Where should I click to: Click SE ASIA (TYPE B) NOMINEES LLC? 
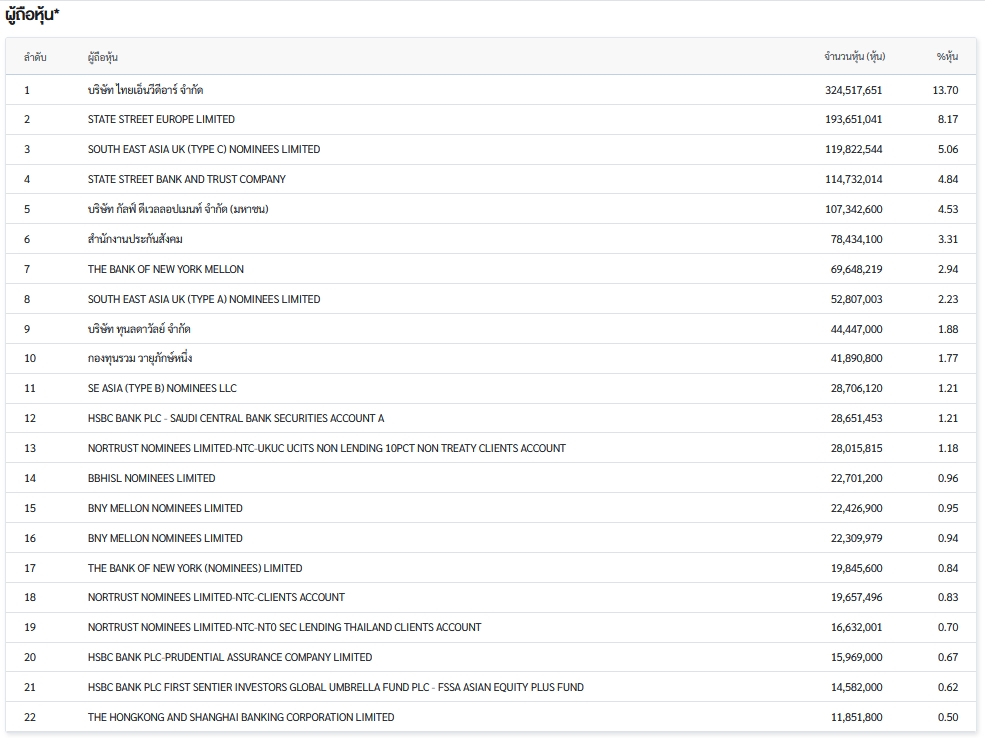pos(162,388)
